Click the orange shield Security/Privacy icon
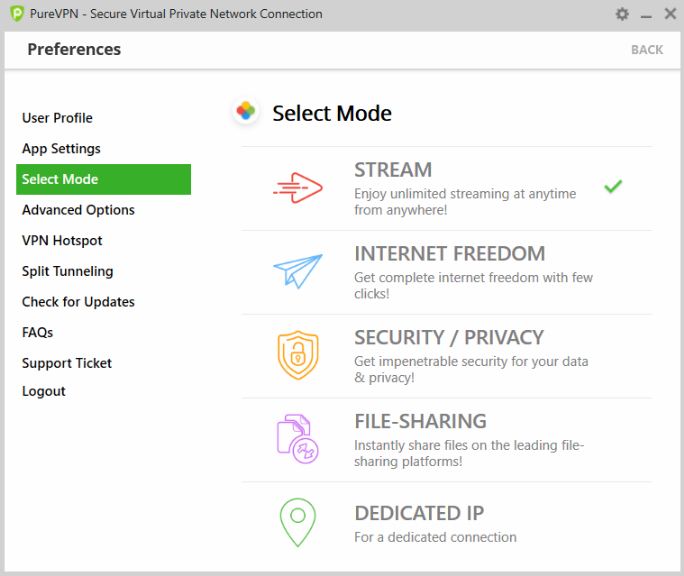 [x=298, y=355]
